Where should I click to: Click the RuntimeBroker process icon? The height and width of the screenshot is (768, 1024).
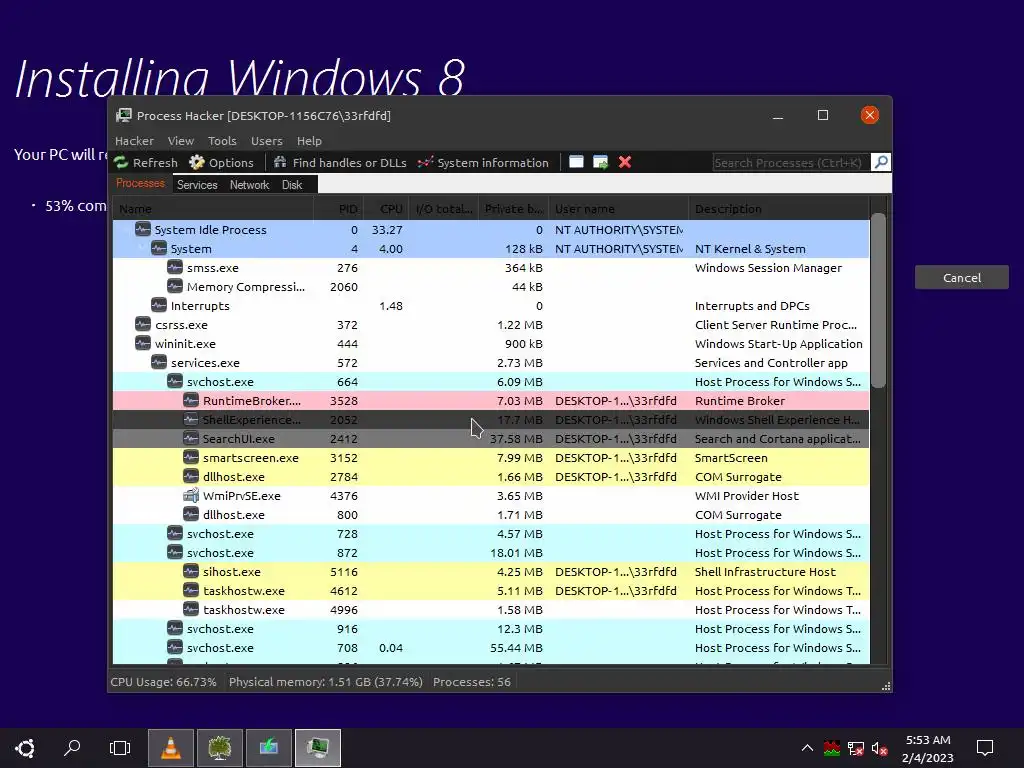tap(191, 400)
